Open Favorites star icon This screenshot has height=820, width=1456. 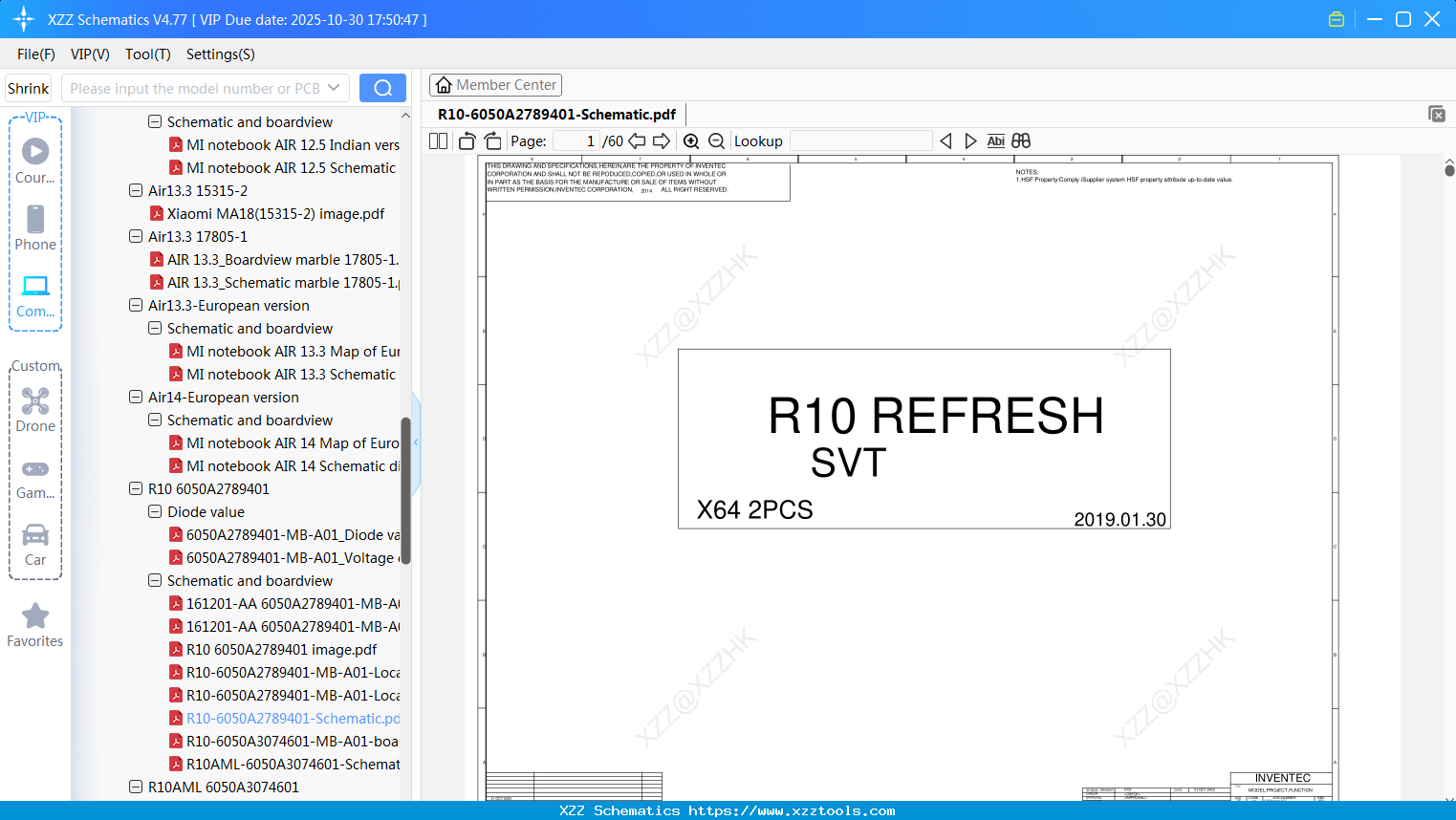[x=35, y=615]
